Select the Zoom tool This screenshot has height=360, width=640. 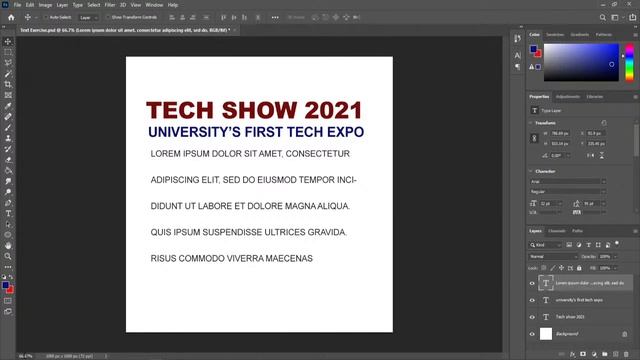tap(8, 256)
